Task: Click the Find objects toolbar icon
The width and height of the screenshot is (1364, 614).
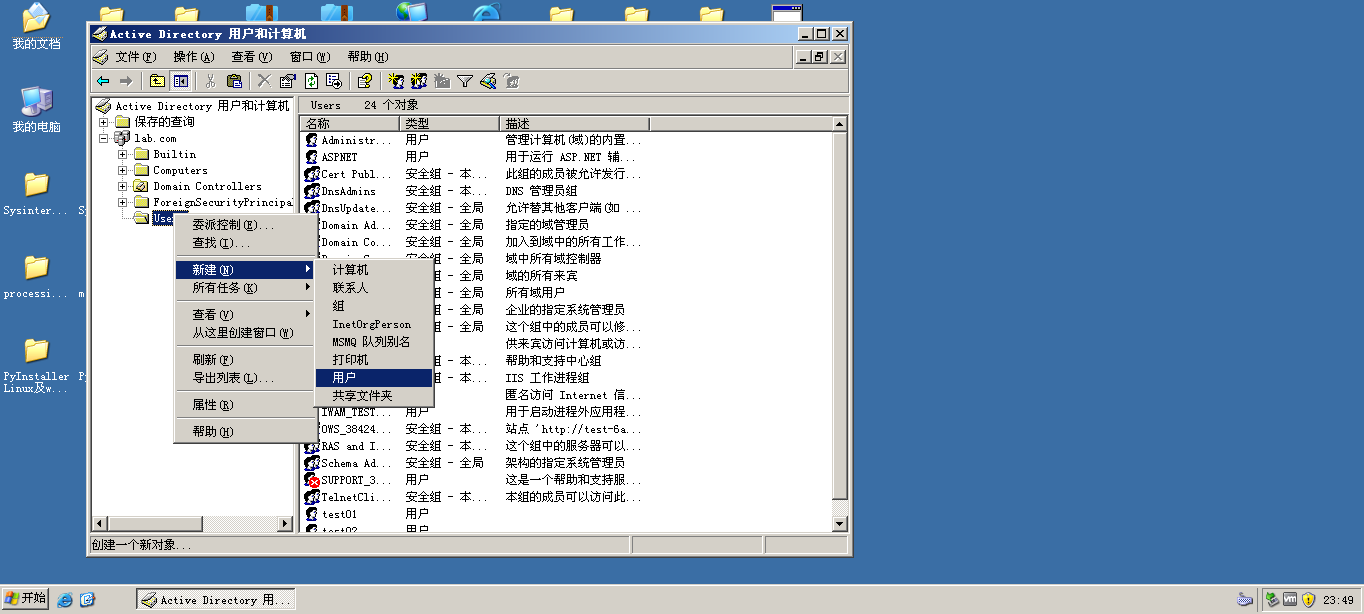Action: [488, 81]
